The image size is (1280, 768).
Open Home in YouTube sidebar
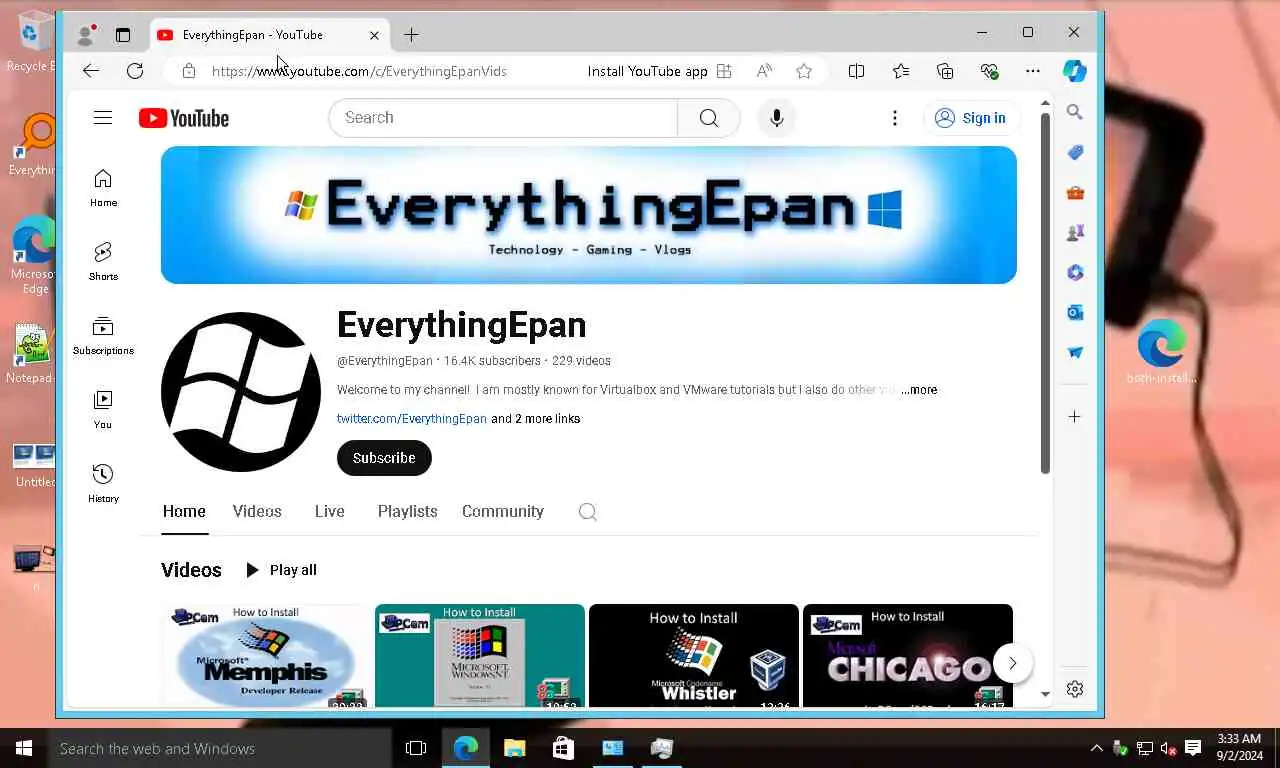coord(103,187)
